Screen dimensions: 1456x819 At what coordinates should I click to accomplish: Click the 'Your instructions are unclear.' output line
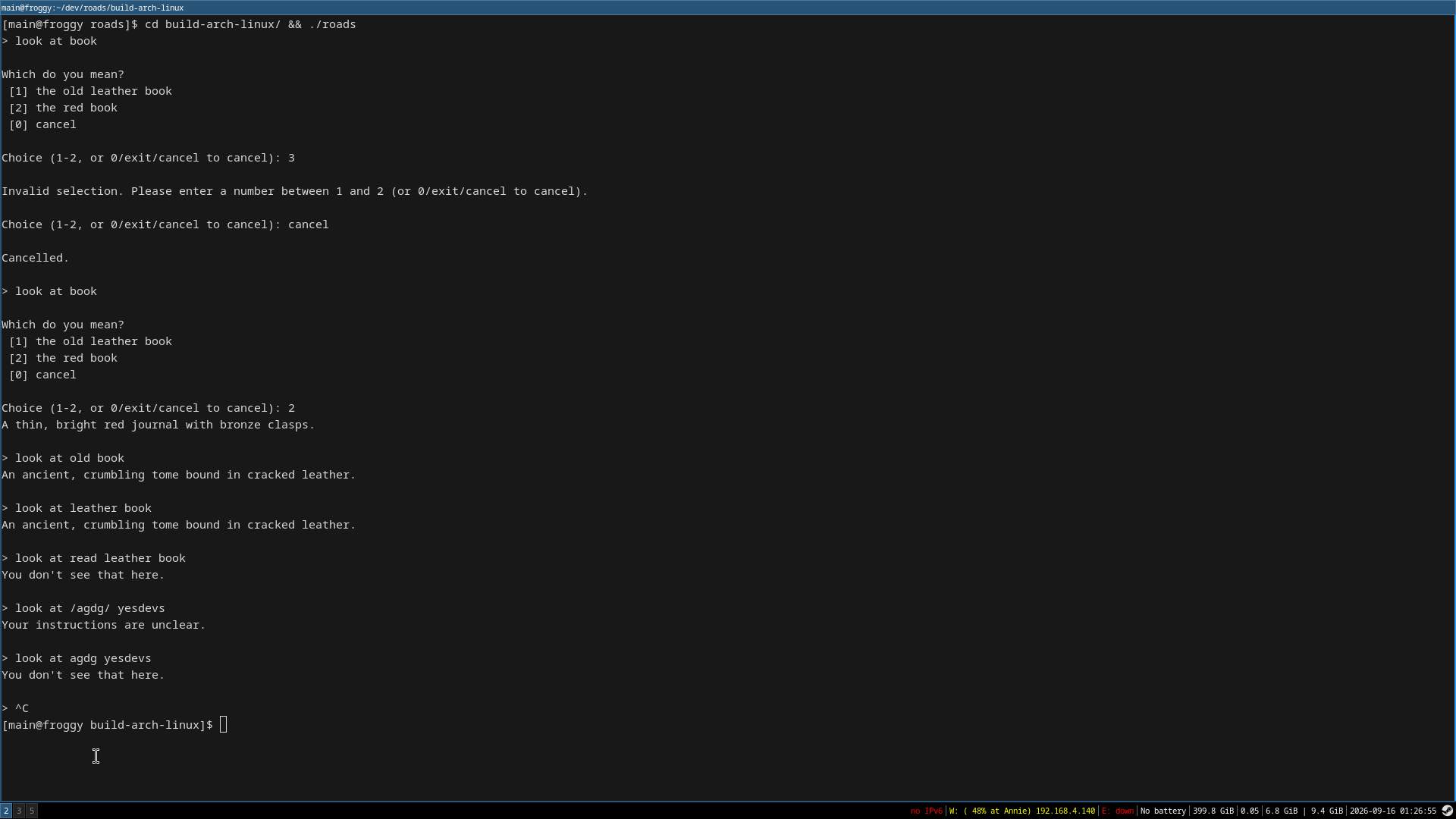(x=104, y=625)
